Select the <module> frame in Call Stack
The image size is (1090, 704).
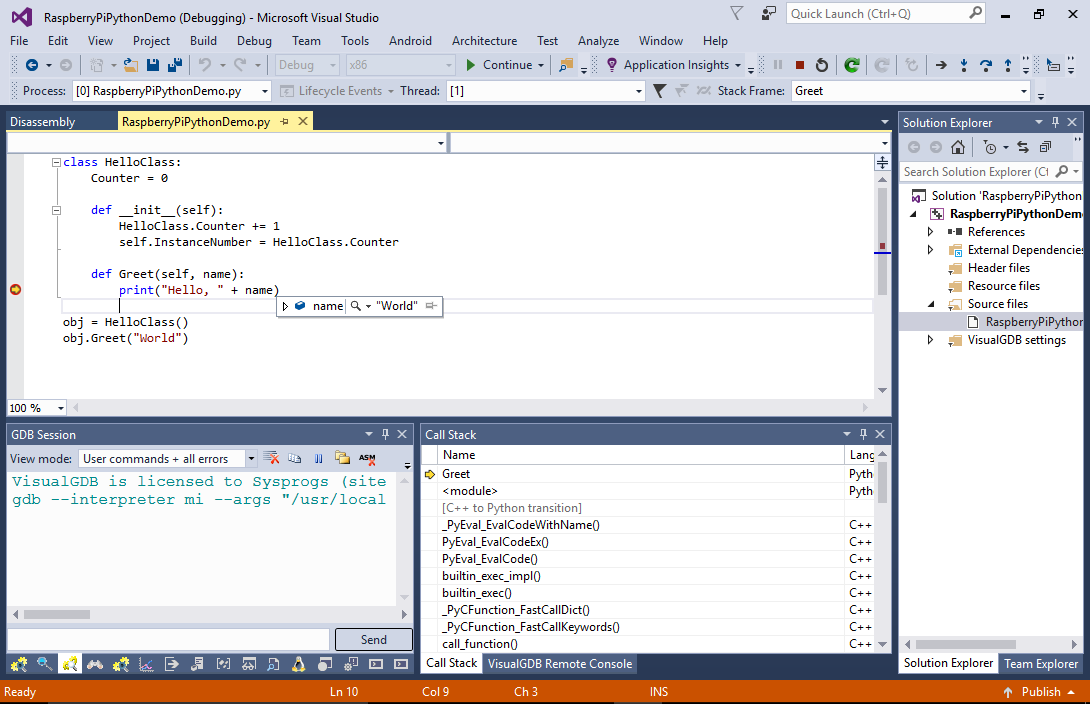click(x=470, y=491)
